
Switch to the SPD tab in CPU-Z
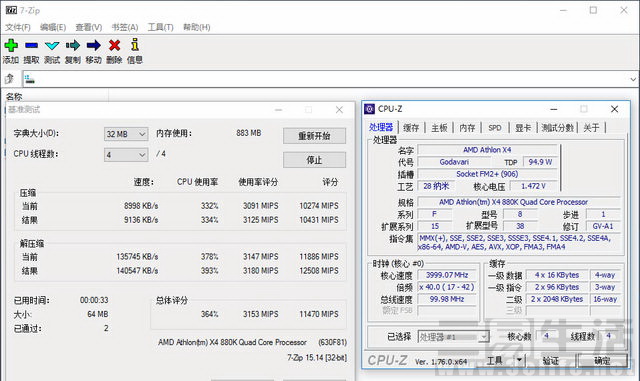coord(495,128)
